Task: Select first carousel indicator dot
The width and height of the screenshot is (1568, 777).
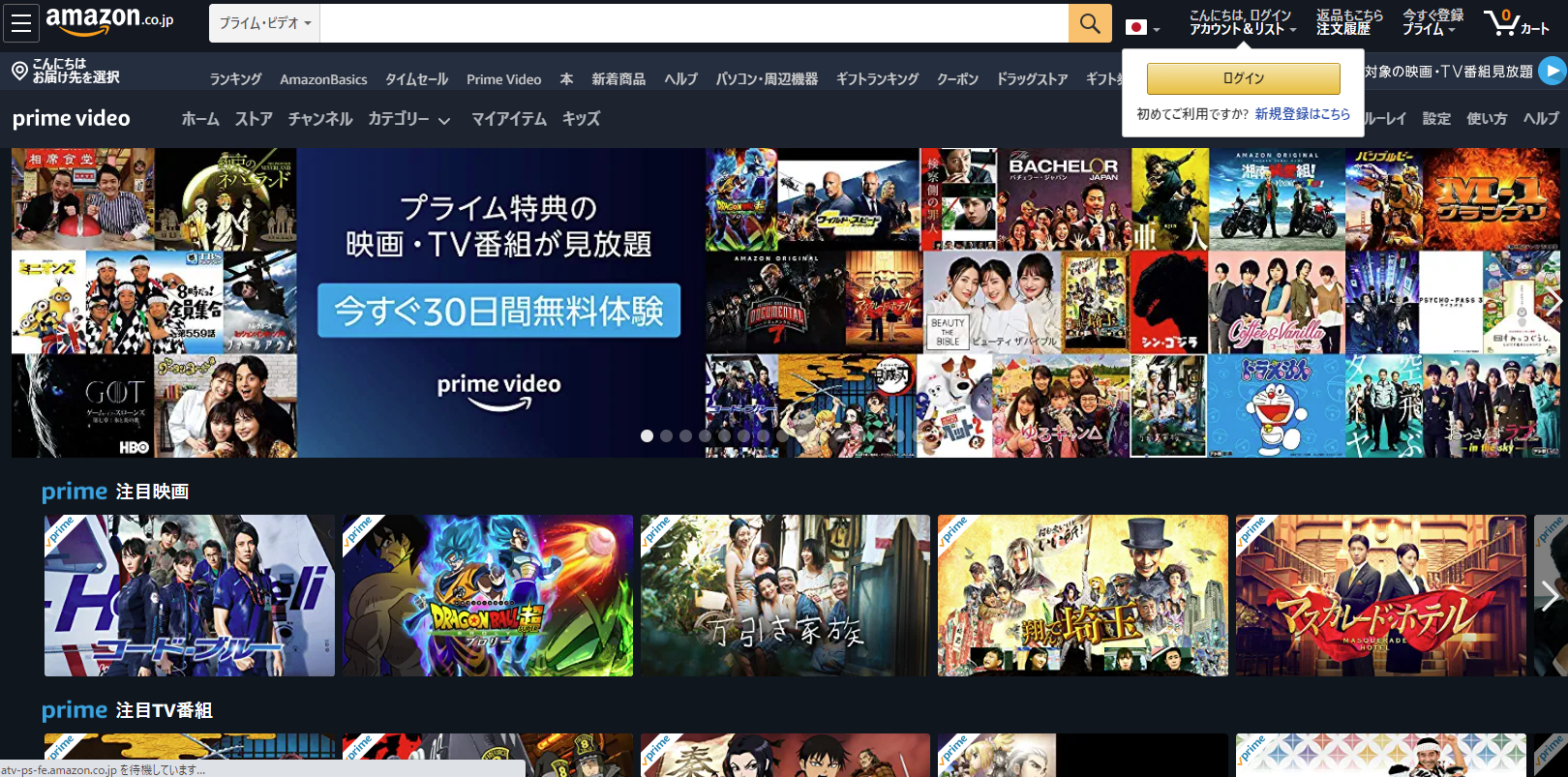Action: tap(647, 436)
